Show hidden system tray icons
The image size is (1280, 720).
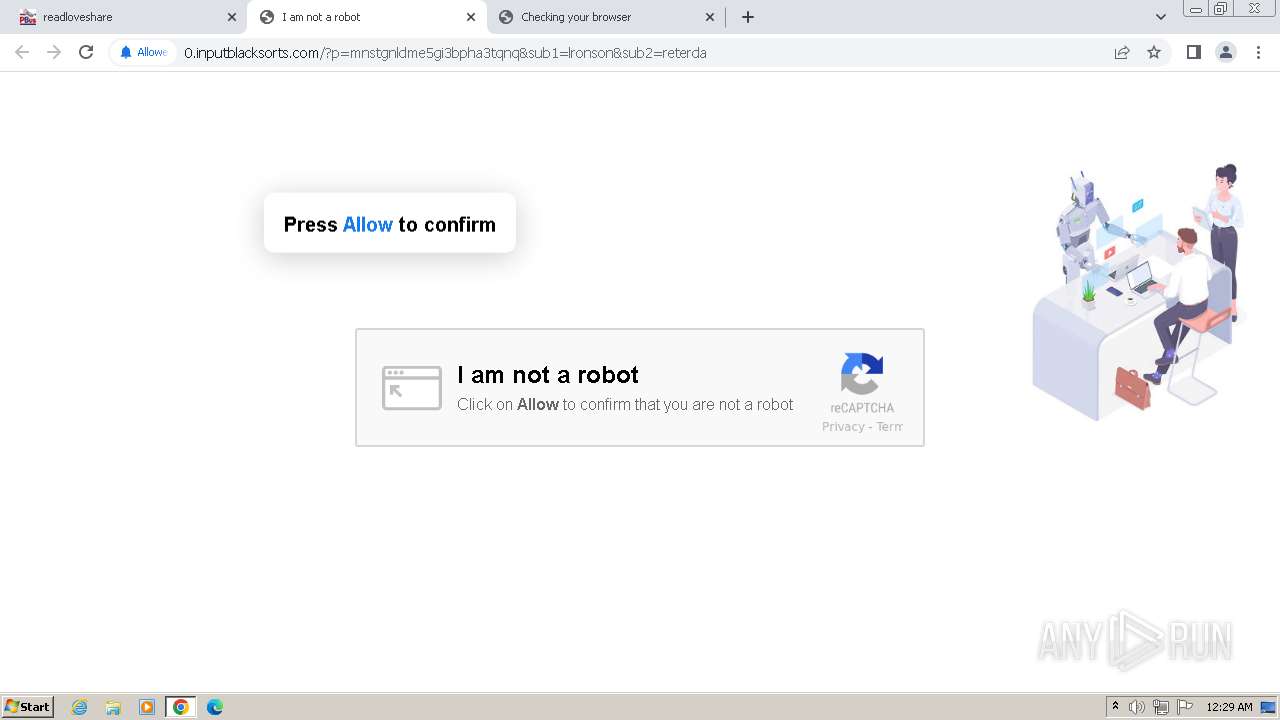point(1115,707)
